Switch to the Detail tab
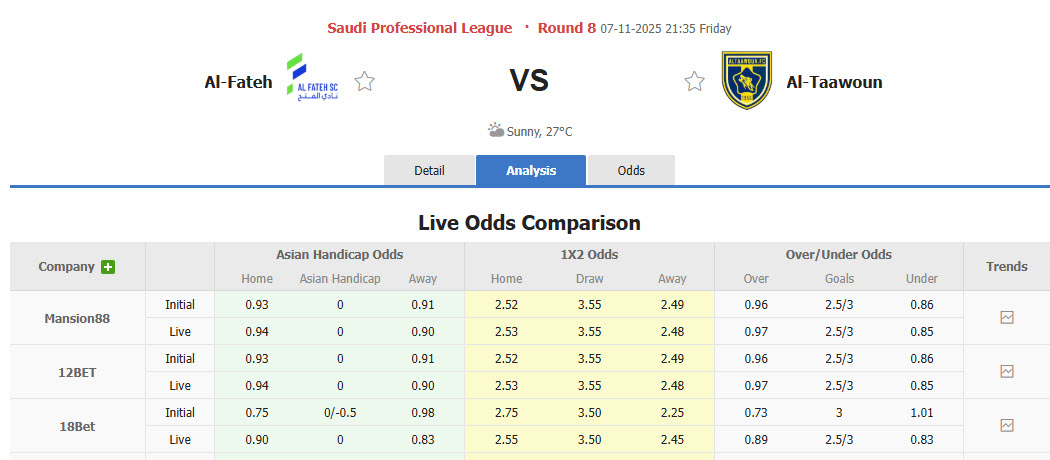The width and height of the screenshot is (1050, 460). pos(429,171)
